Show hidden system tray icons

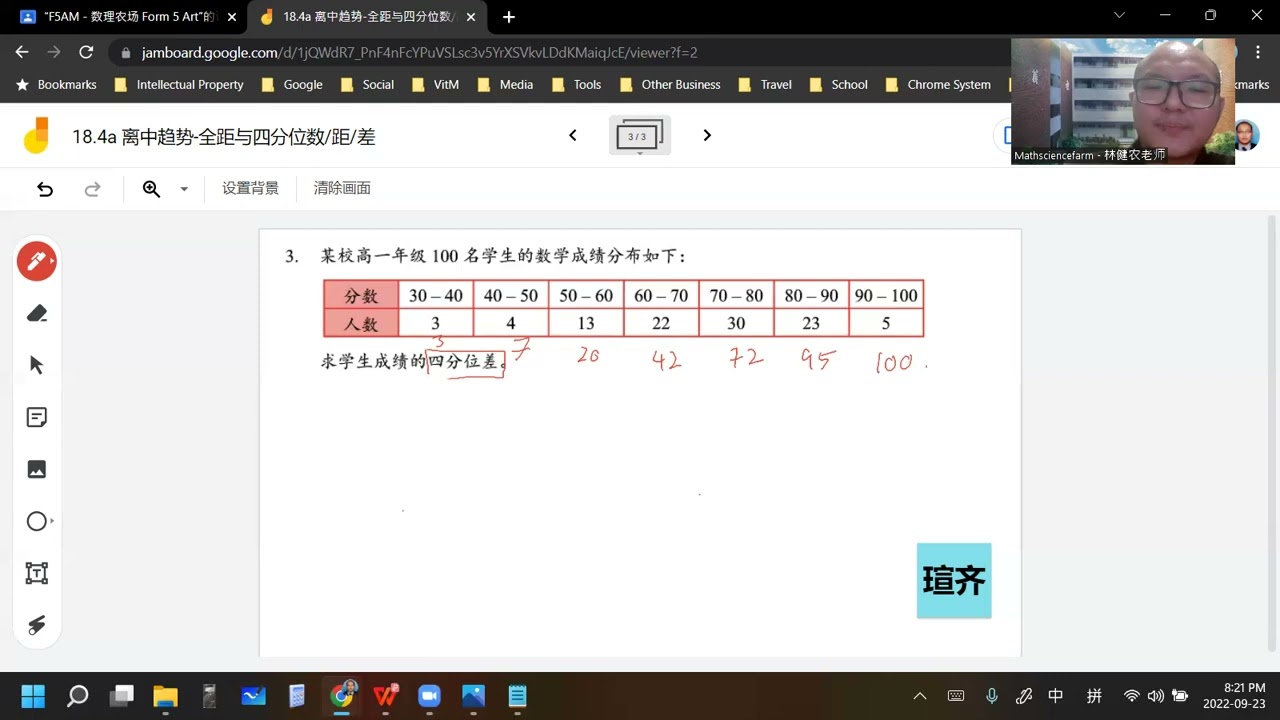pos(920,696)
